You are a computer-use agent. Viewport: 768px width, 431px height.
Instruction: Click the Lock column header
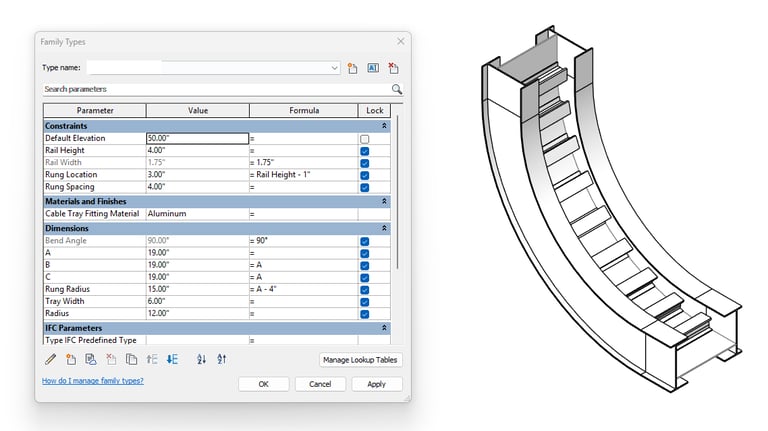click(375, 111)
